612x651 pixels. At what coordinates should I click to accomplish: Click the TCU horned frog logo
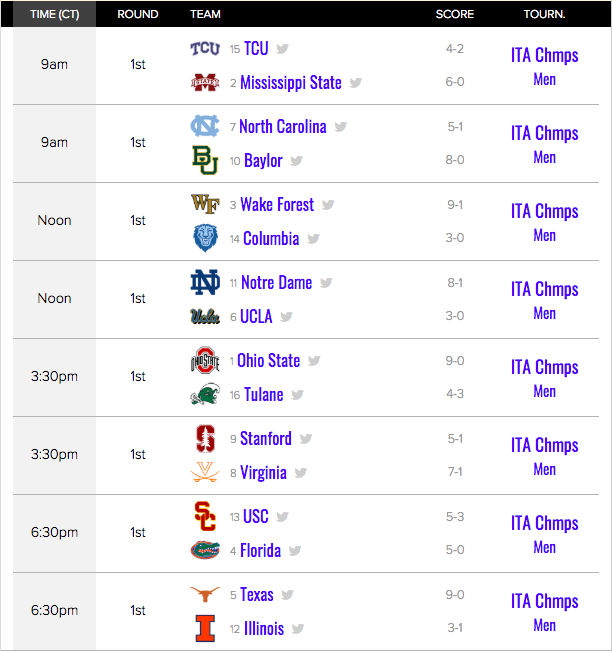(205, 49)
